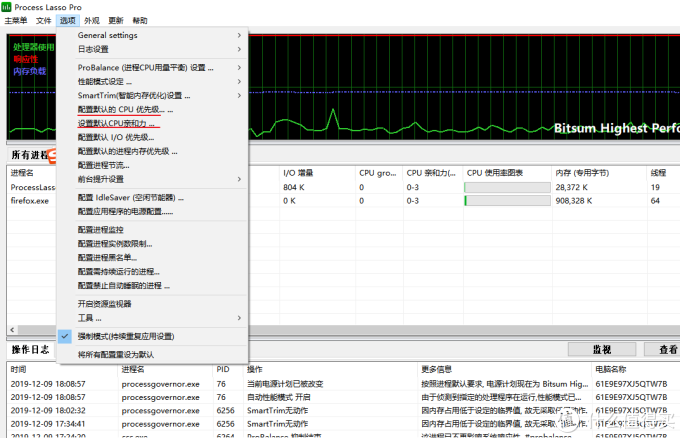Sort log by 时间 column header
The height and width of the screenshot is (438, 680).
pyautogui.click(x=63, y=369)
